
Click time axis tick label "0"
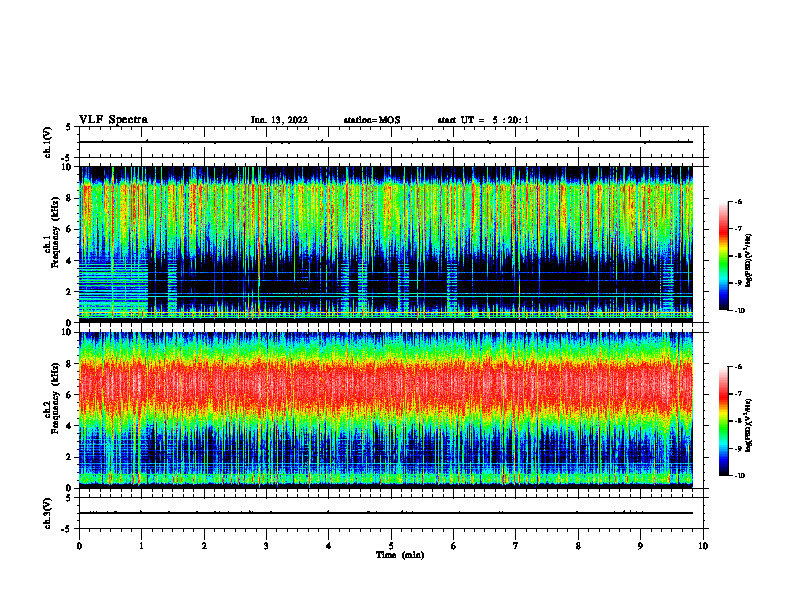tap(79, 546)
